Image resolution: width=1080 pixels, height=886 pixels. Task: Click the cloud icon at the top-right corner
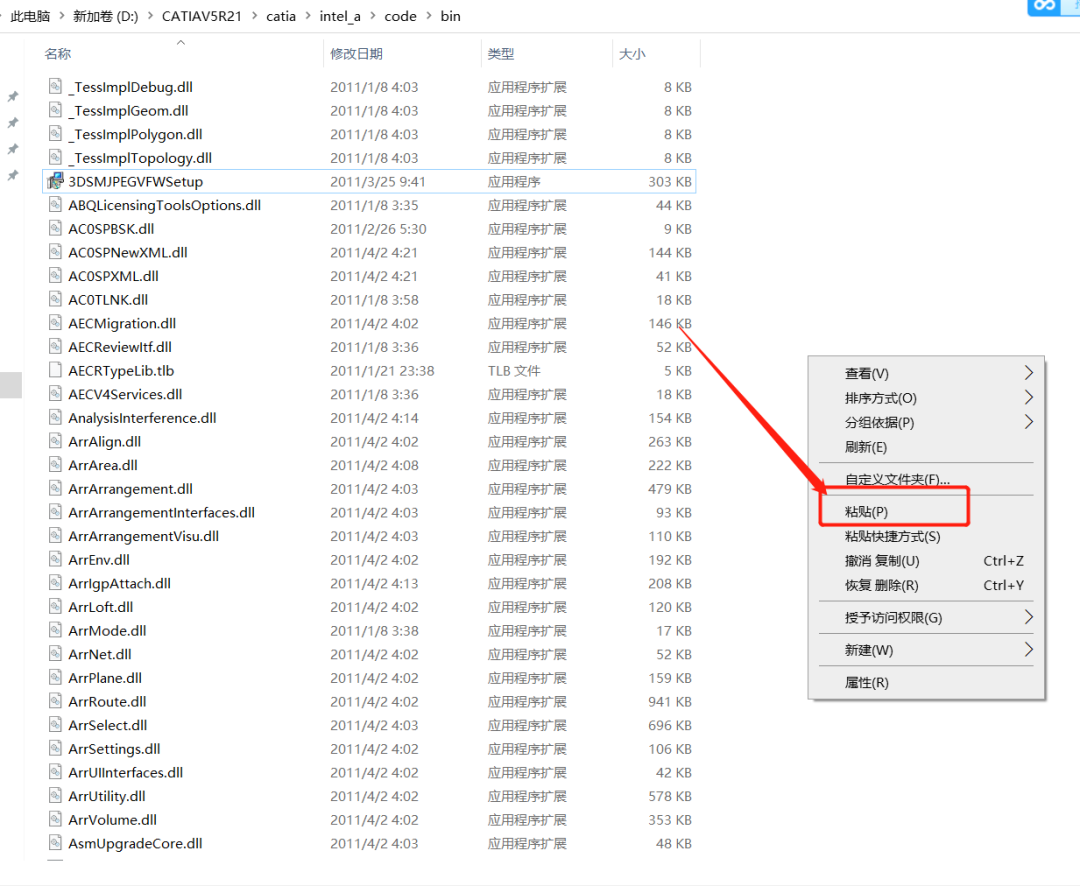[x=1044, y=6]
